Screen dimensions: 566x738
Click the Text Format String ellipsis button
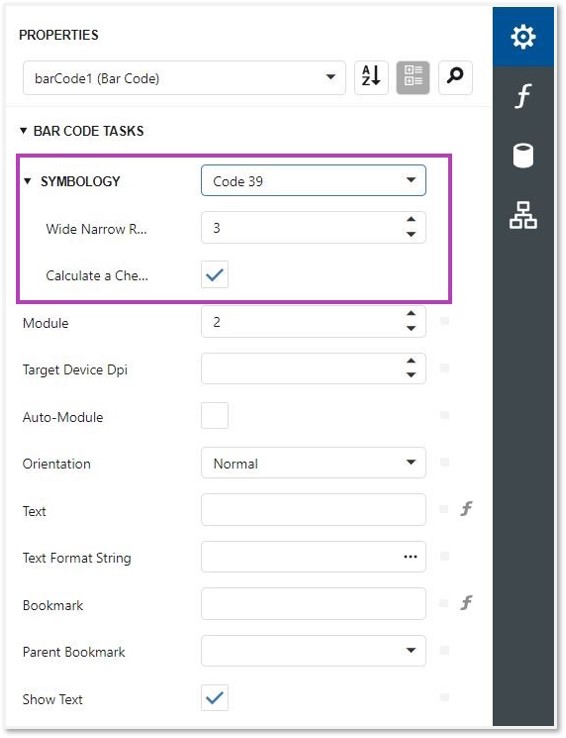(x=410, y=557)
